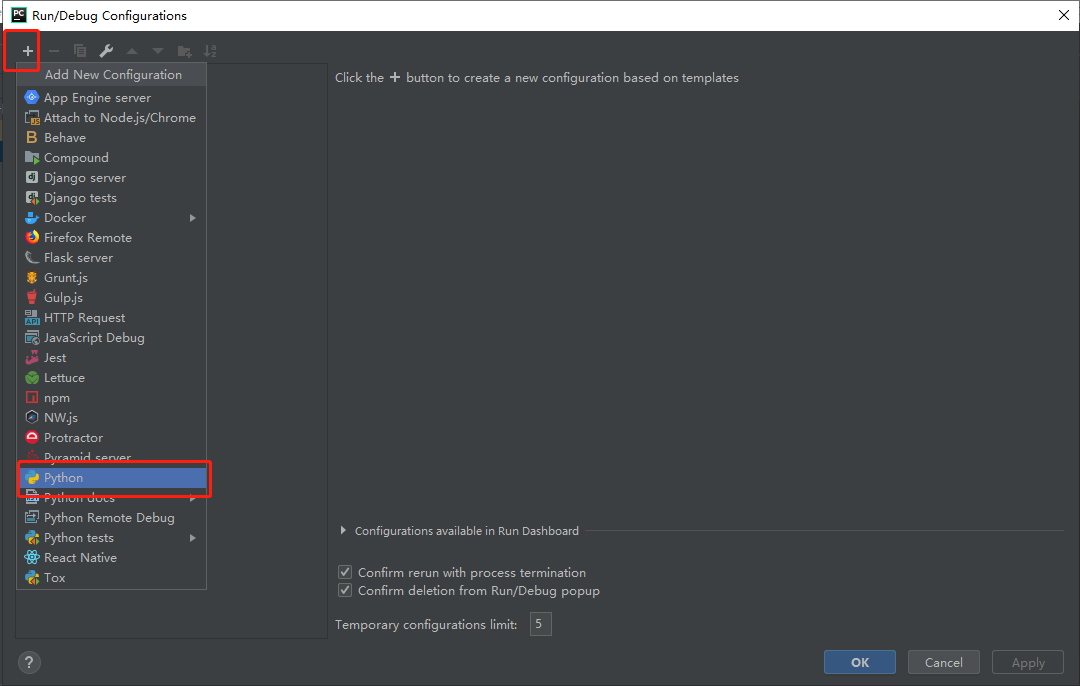This screenshot has height=686, width=1080.
Task: Close the Run/Debug Configurations dialog
Action: (1063, 15)
